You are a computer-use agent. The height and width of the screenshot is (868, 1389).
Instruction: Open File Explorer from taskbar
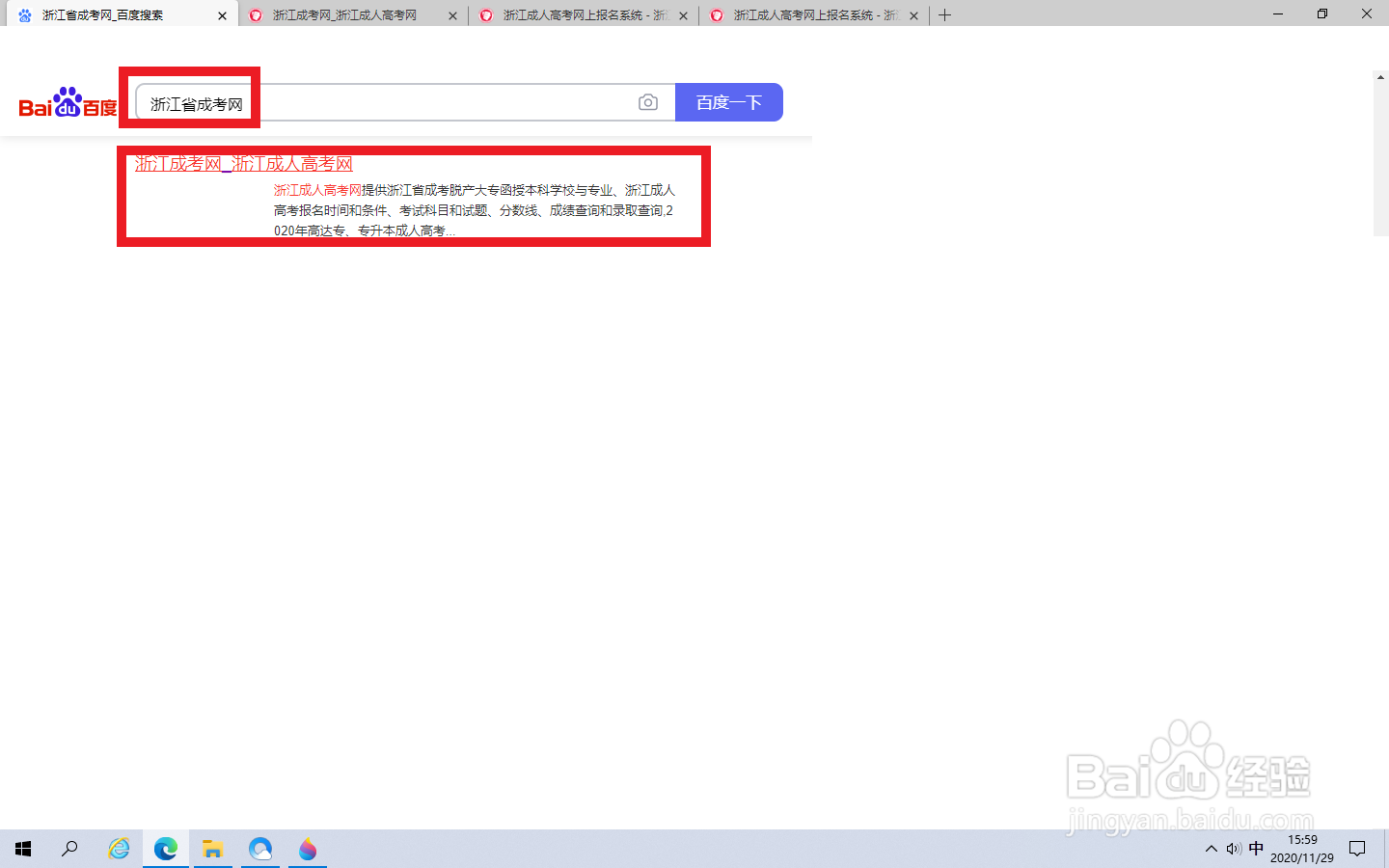(x=213, y=849)
